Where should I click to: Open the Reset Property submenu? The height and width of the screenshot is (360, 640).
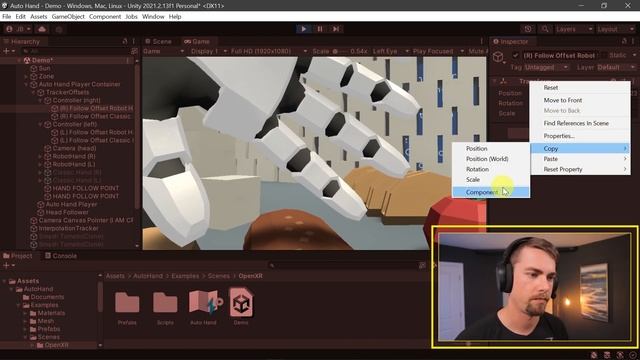coord(580,169)
